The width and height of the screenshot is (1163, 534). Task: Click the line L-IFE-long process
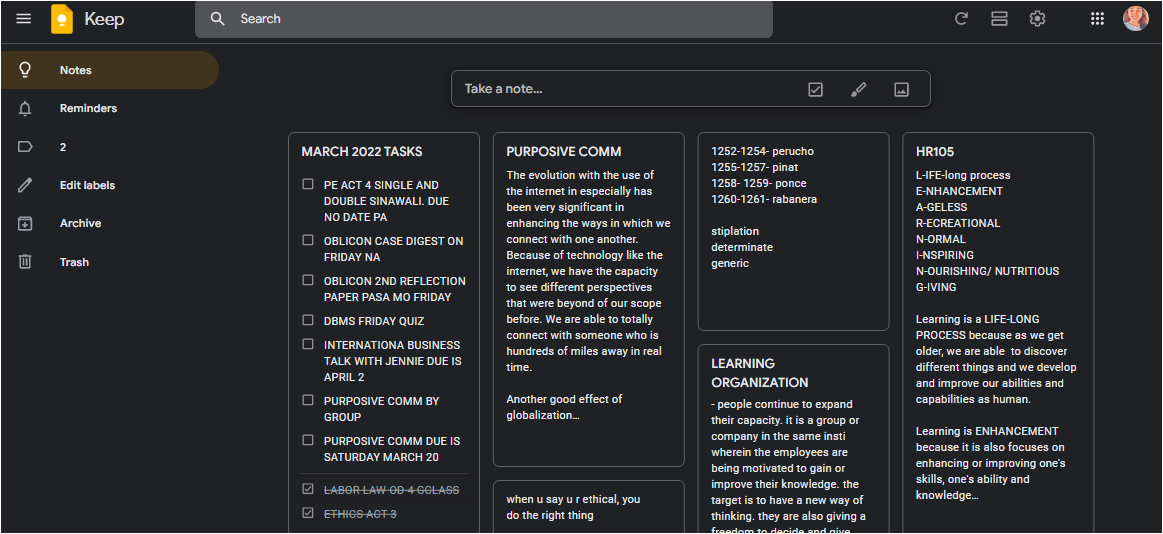click(x=963, y=175)
